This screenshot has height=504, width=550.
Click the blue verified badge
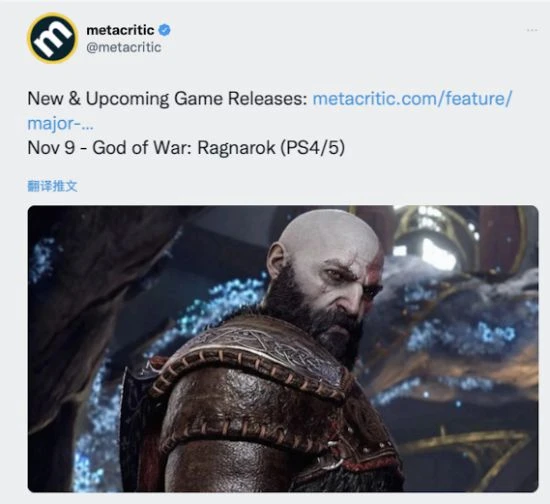click(x=165, y=30)
